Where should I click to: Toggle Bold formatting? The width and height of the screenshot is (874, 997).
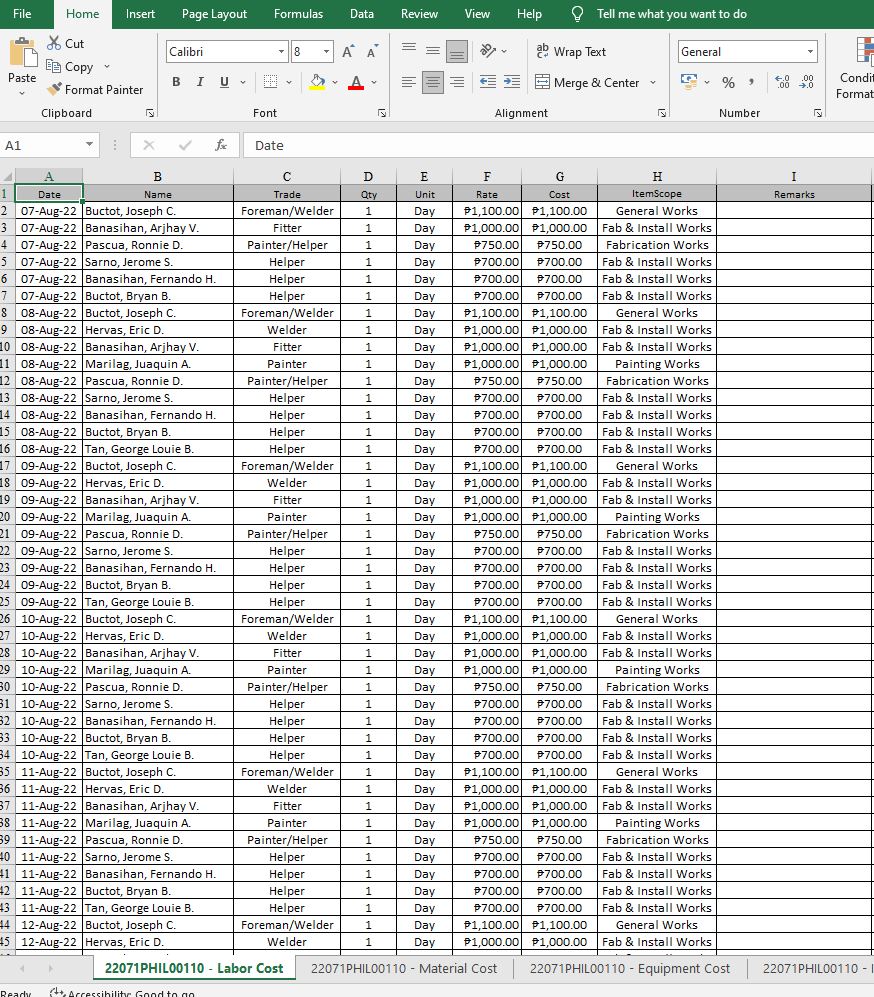176,82
